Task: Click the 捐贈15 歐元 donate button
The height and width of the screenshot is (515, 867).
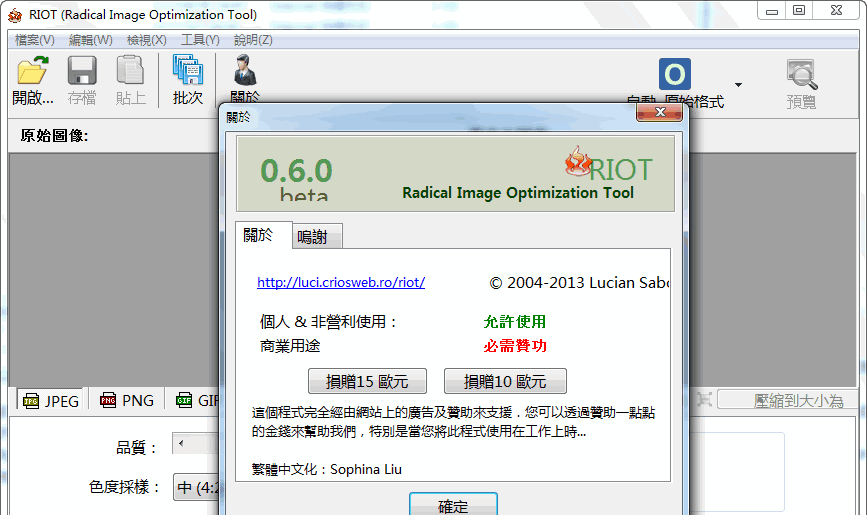Action: [x=367, y=381]
